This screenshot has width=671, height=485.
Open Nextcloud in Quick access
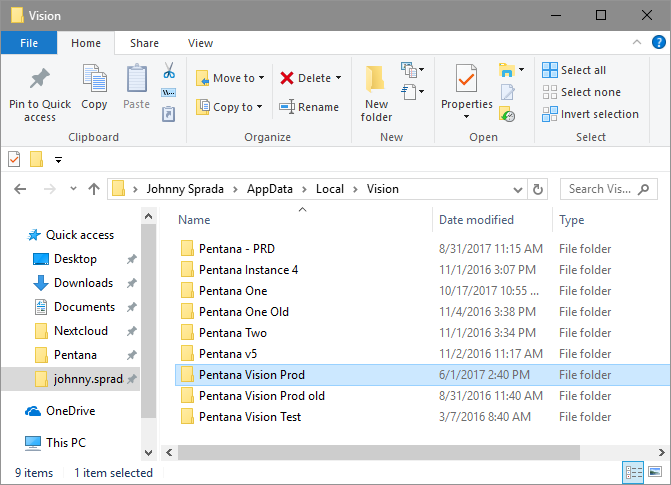tap(71, 331)
